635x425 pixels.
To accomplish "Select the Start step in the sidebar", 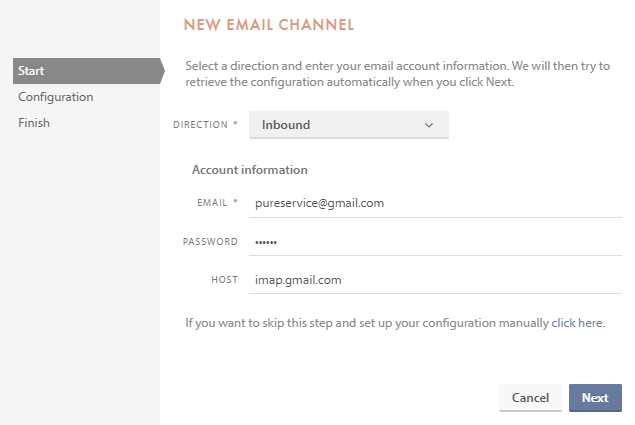I will tap(32, 71).
